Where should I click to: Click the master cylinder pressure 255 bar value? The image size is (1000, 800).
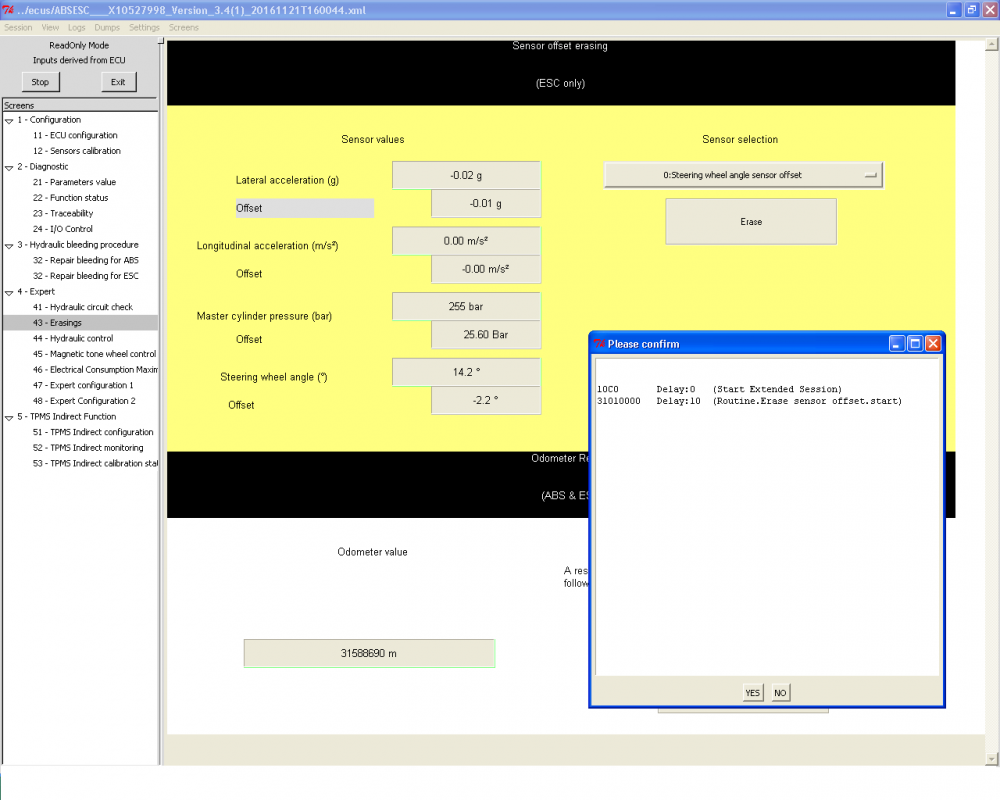[466, 306]
